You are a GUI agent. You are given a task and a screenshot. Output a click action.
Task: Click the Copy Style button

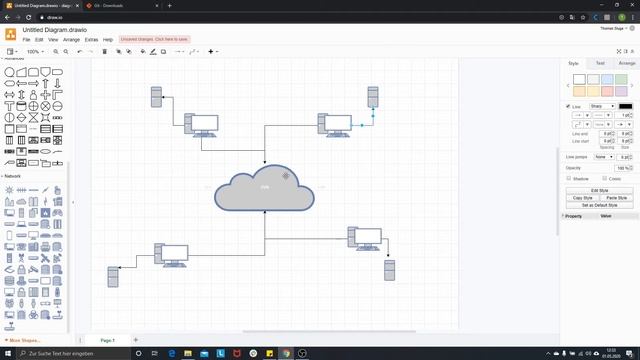(x=582, y=198)
